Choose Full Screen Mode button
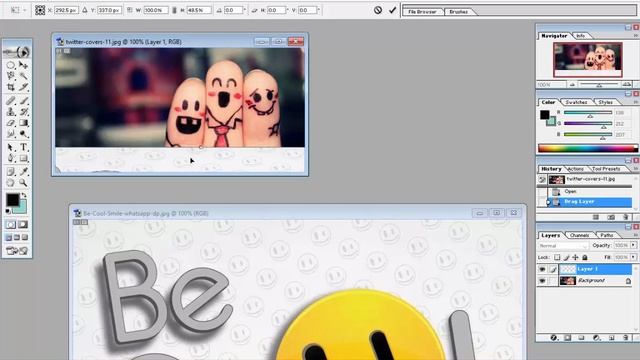Image resolution: width=640 pixels, height=360 pixels. tap(25, 237)
